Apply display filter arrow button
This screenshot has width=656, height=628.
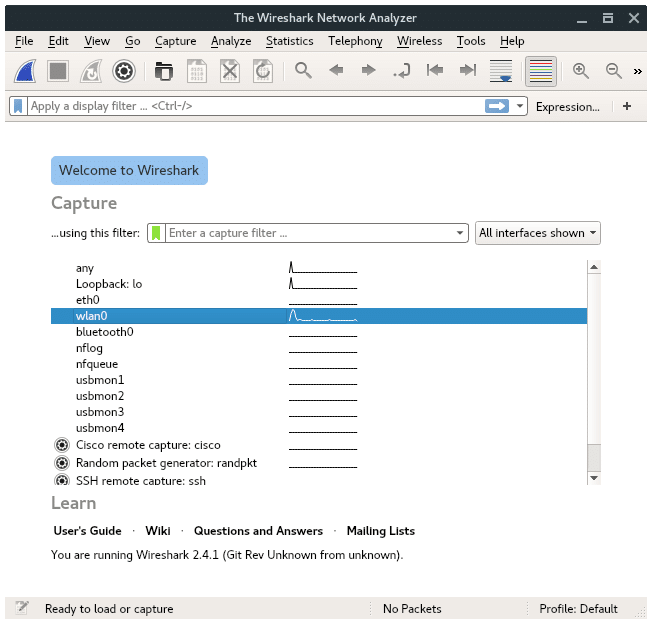497,106
